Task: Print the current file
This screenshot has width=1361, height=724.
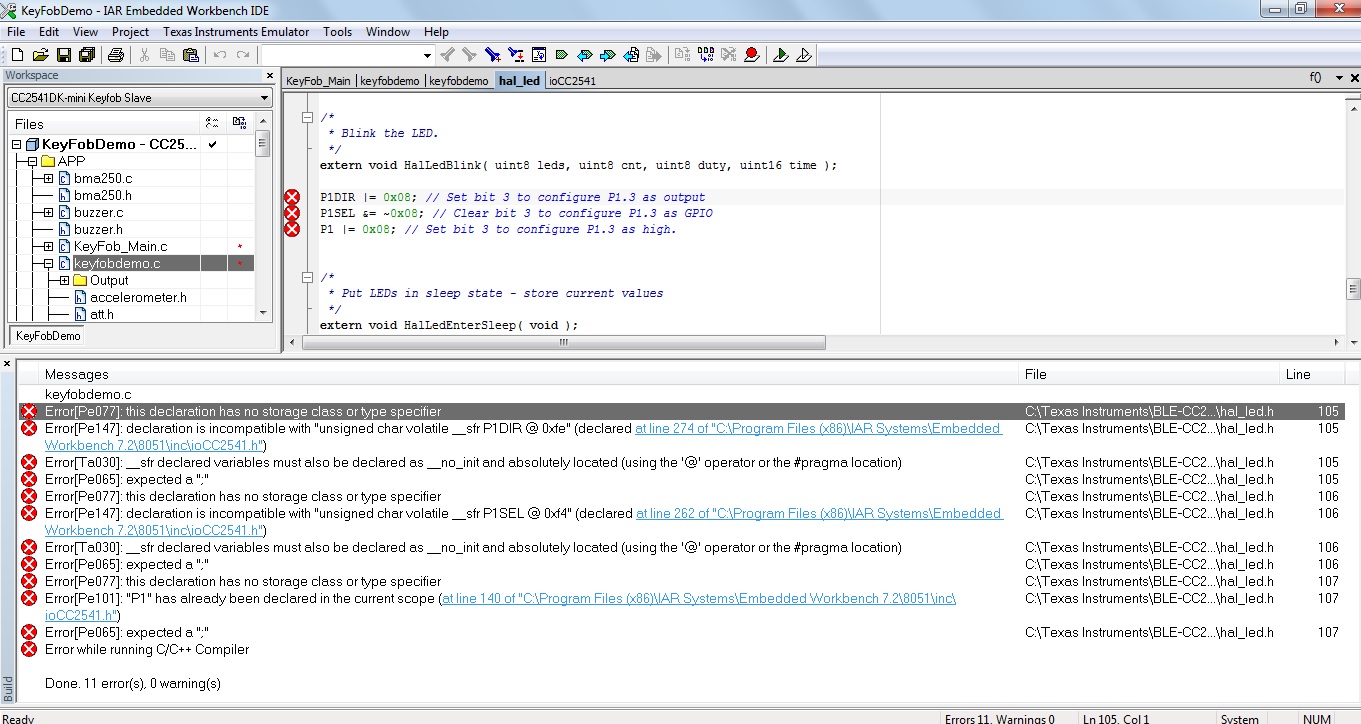Action: point(115,55)
